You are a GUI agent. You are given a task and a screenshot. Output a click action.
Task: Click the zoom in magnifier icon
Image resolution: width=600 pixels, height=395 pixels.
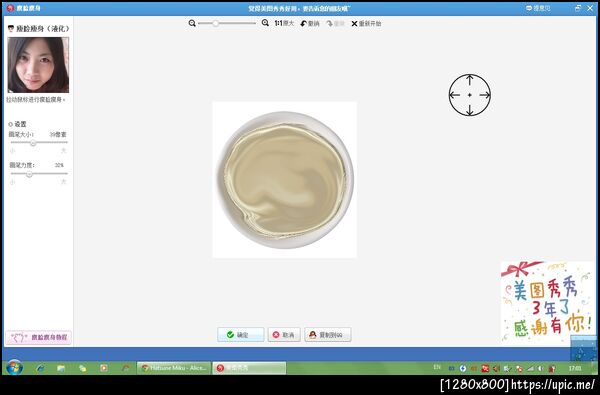265,23
